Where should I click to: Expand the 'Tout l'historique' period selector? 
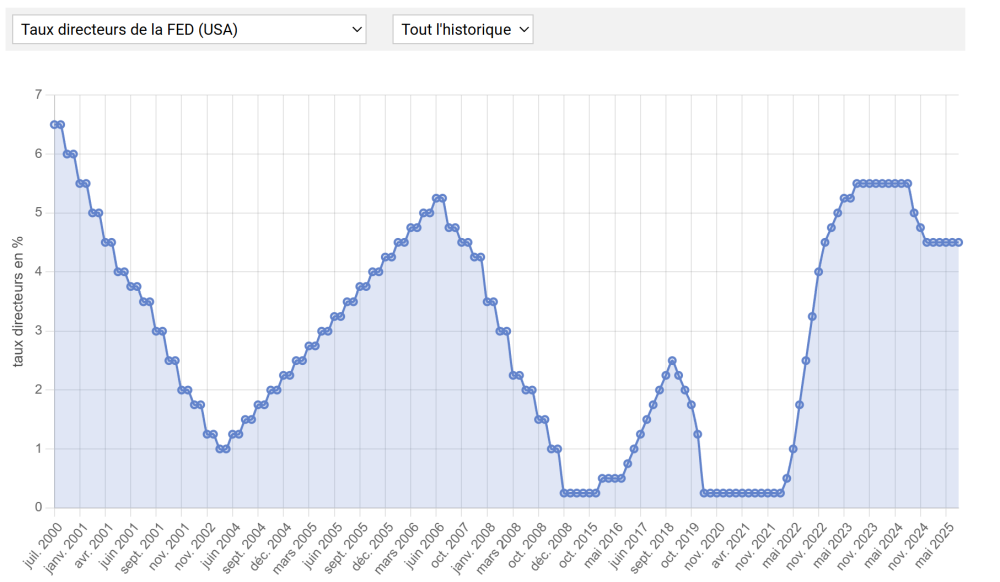463,30
